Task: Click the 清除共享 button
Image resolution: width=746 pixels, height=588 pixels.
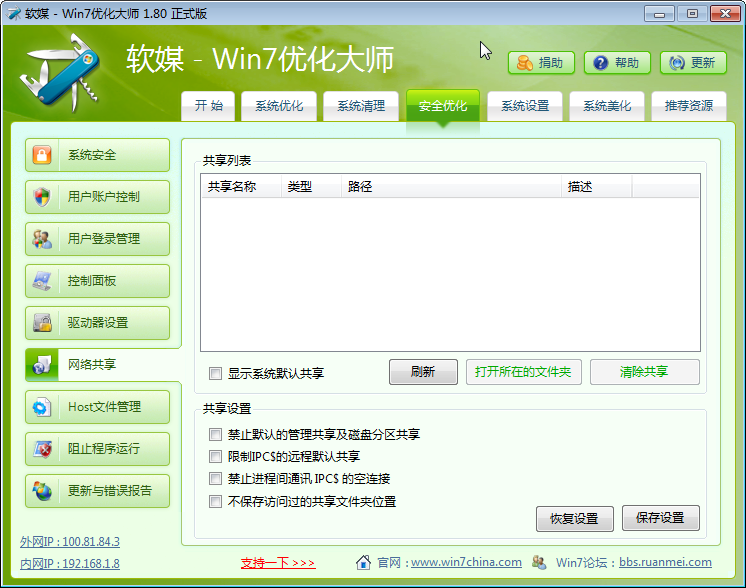Action: (645, 372)
